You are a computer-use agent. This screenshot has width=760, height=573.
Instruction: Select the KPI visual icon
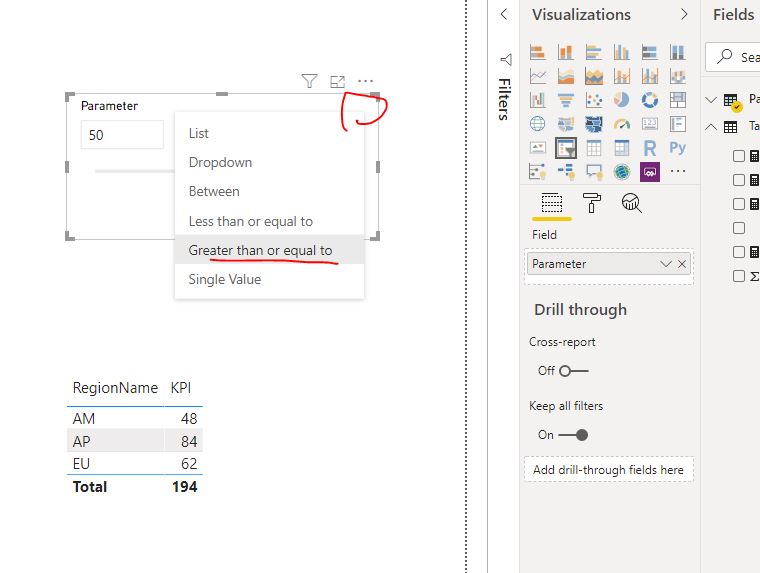[x=538, y=147]
